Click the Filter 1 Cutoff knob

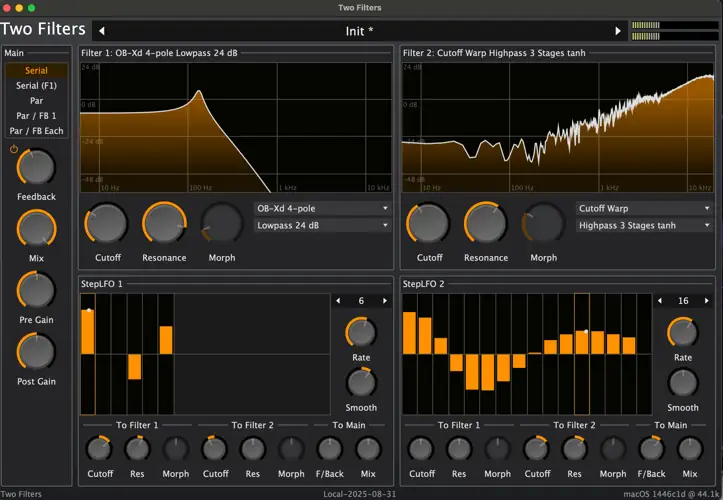(106, 223)
